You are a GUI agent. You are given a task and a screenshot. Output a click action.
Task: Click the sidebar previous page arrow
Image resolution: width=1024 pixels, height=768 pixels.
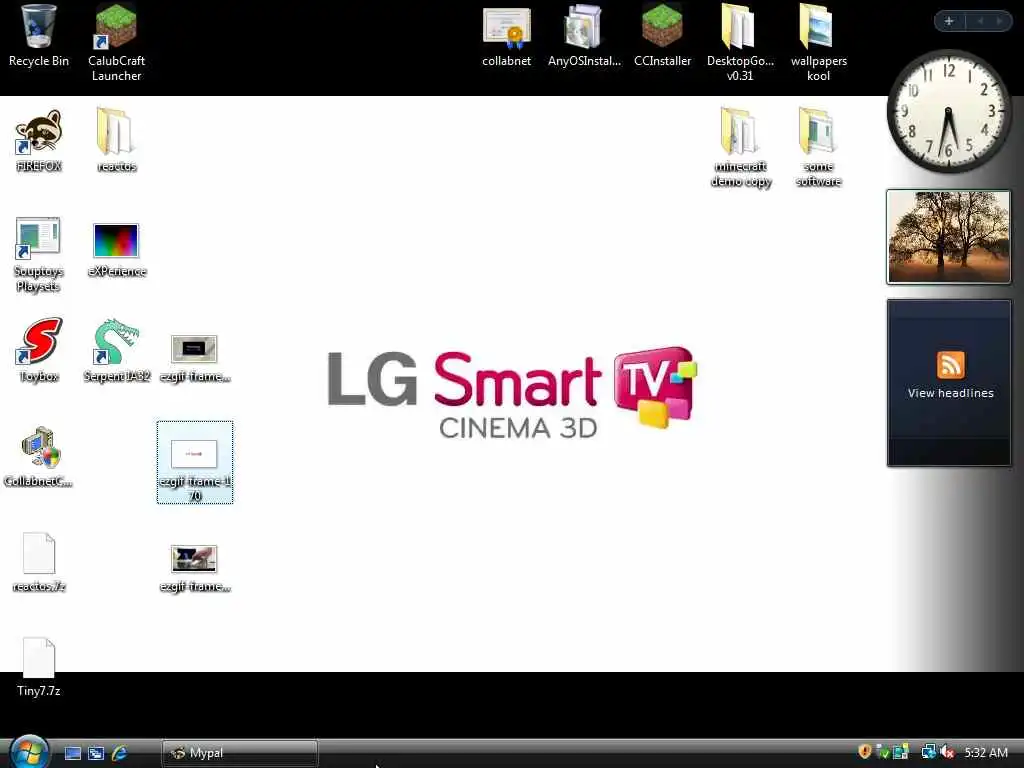[980, 21]
